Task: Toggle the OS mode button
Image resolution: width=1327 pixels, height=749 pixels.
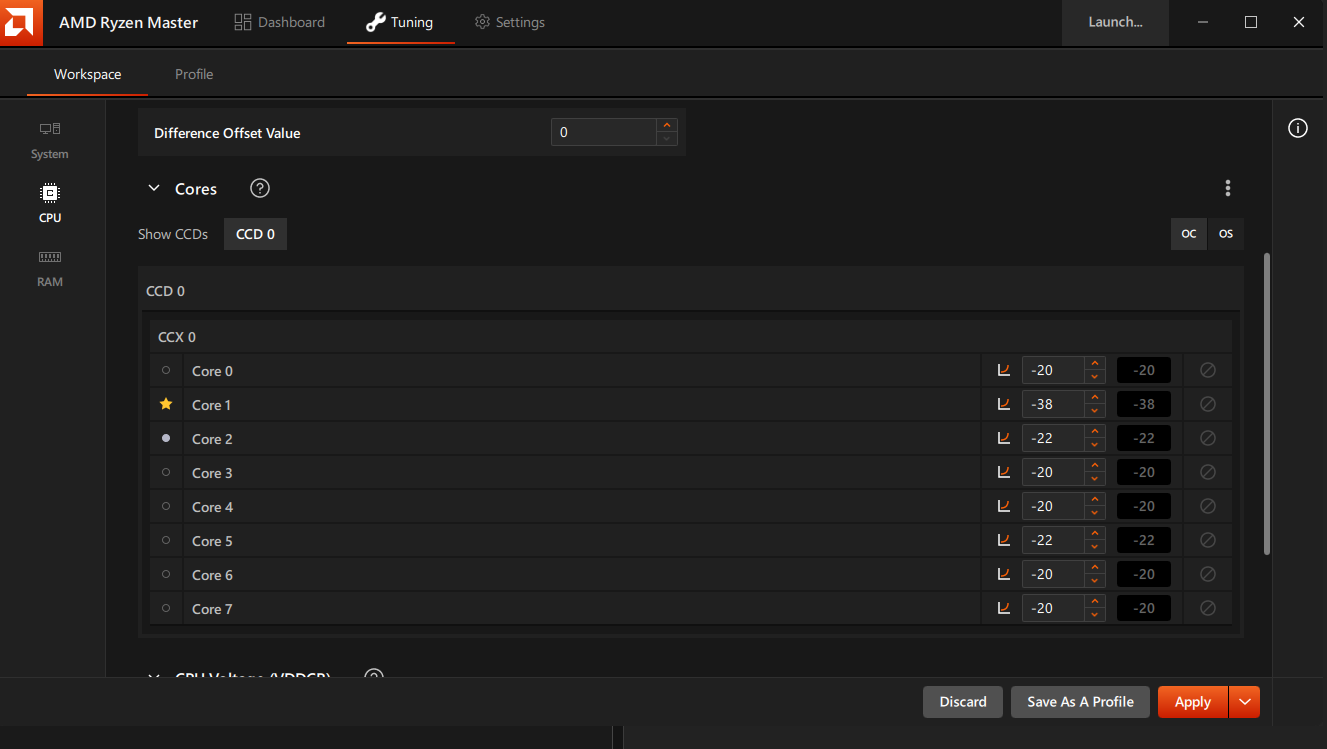Action: (1226, 234)
